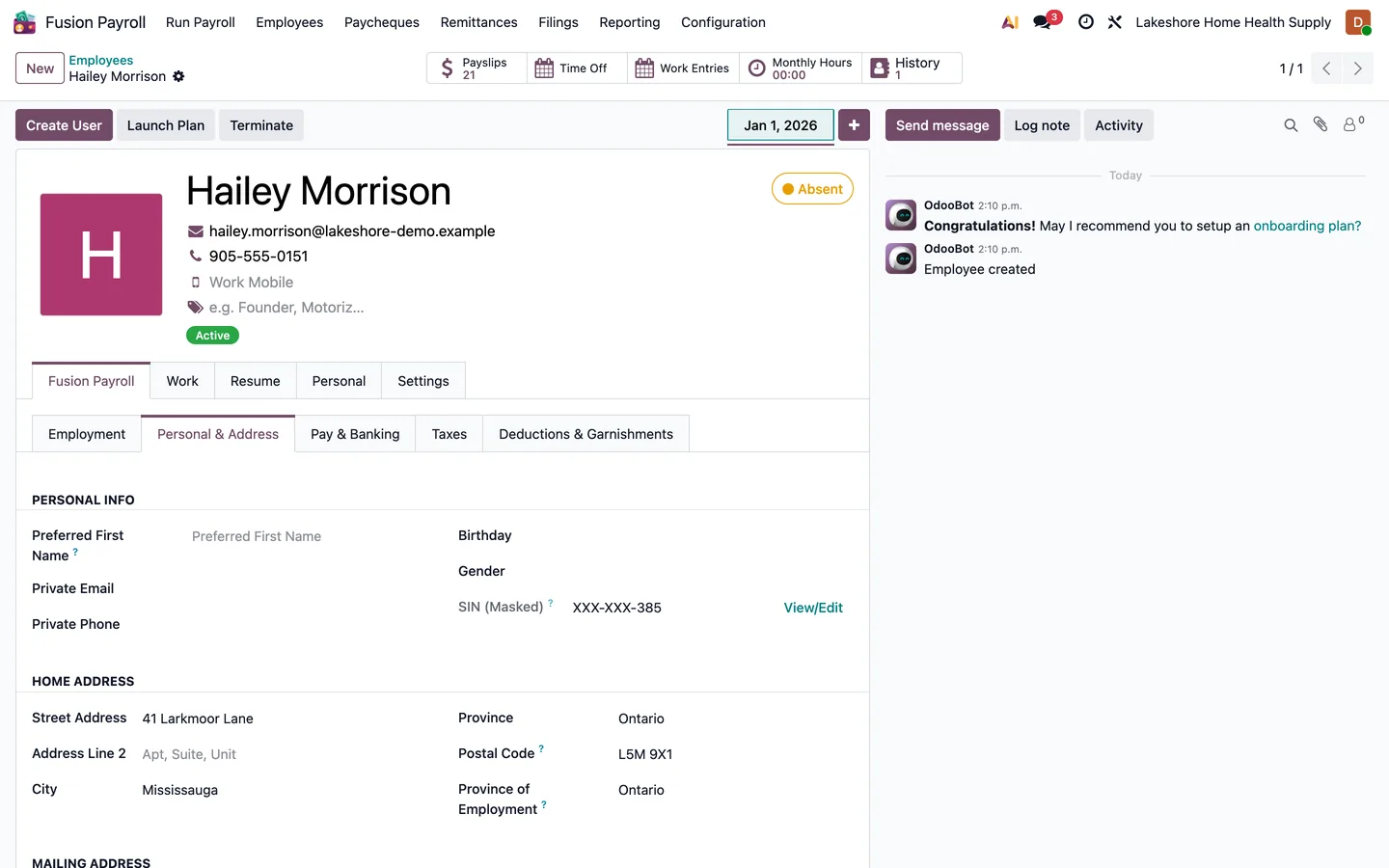The width and height of the screenshot is (1389, 868).
Task: Switch to the Settings tab
Action: (423, 381)
